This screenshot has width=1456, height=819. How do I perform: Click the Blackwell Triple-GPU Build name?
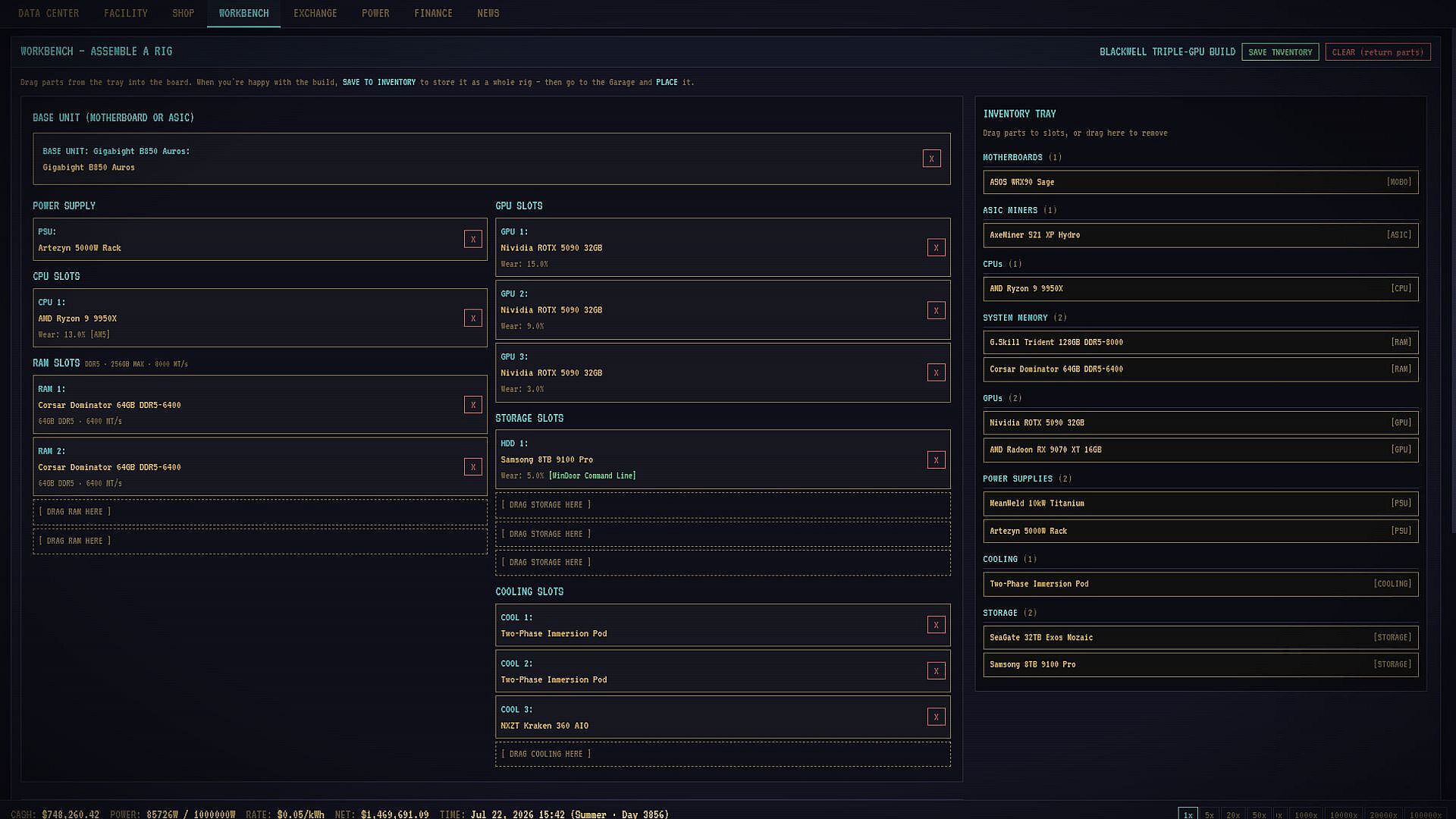pyautogui.click(x=1167, y=52)
